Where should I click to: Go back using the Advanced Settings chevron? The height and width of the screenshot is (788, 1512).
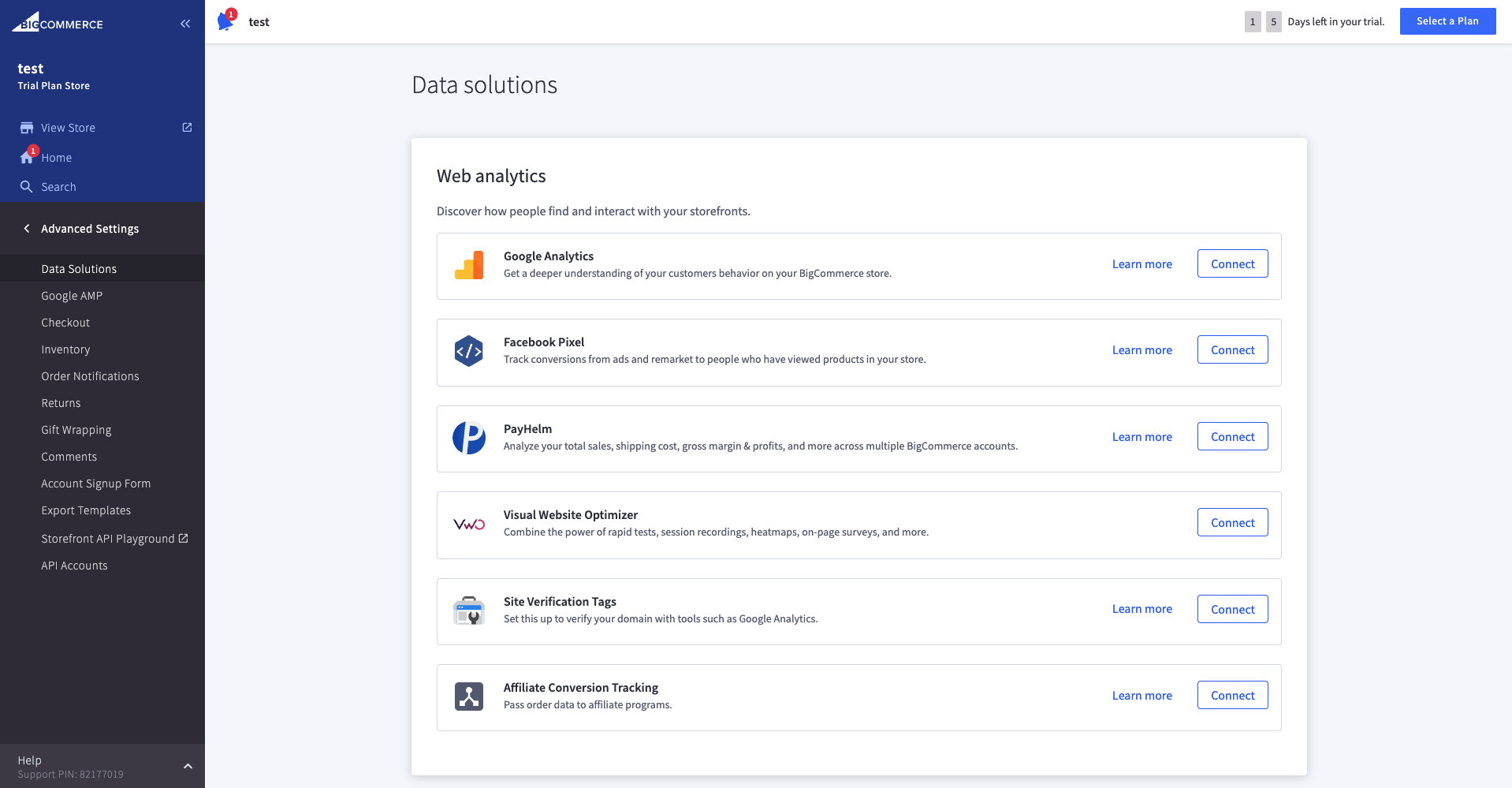pos(27,229)
